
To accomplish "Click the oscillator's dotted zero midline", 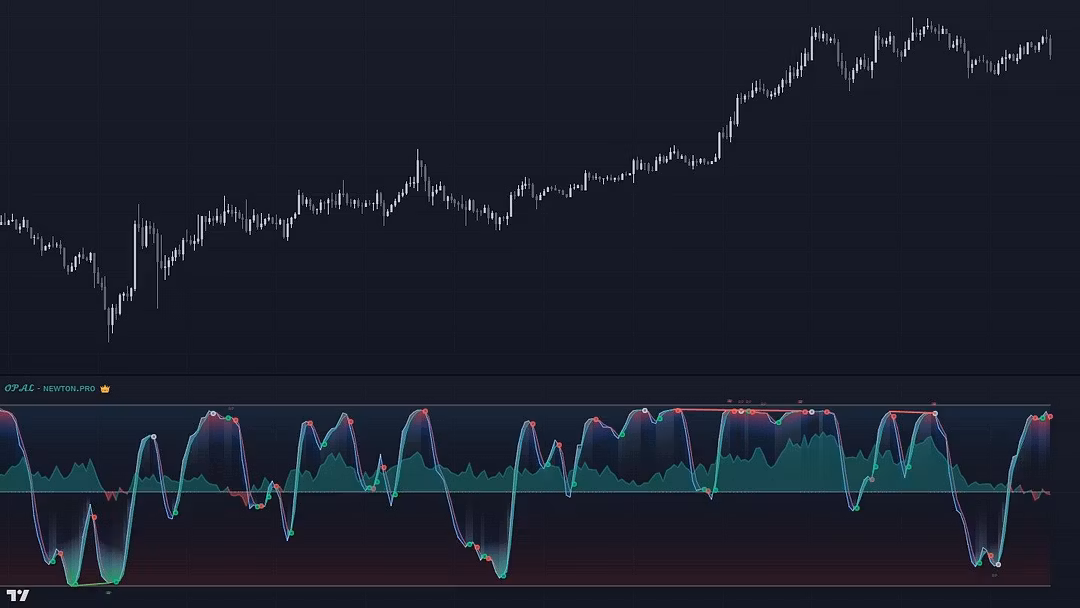I will coord(540,492).
